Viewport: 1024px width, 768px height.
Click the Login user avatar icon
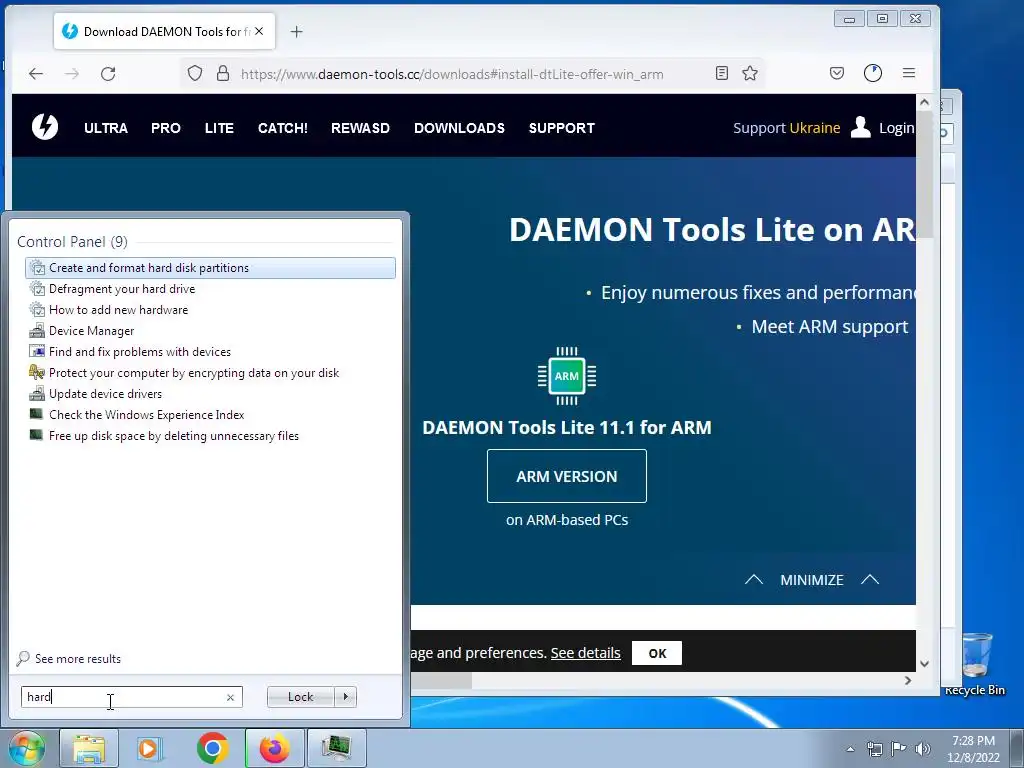[861, 127]
